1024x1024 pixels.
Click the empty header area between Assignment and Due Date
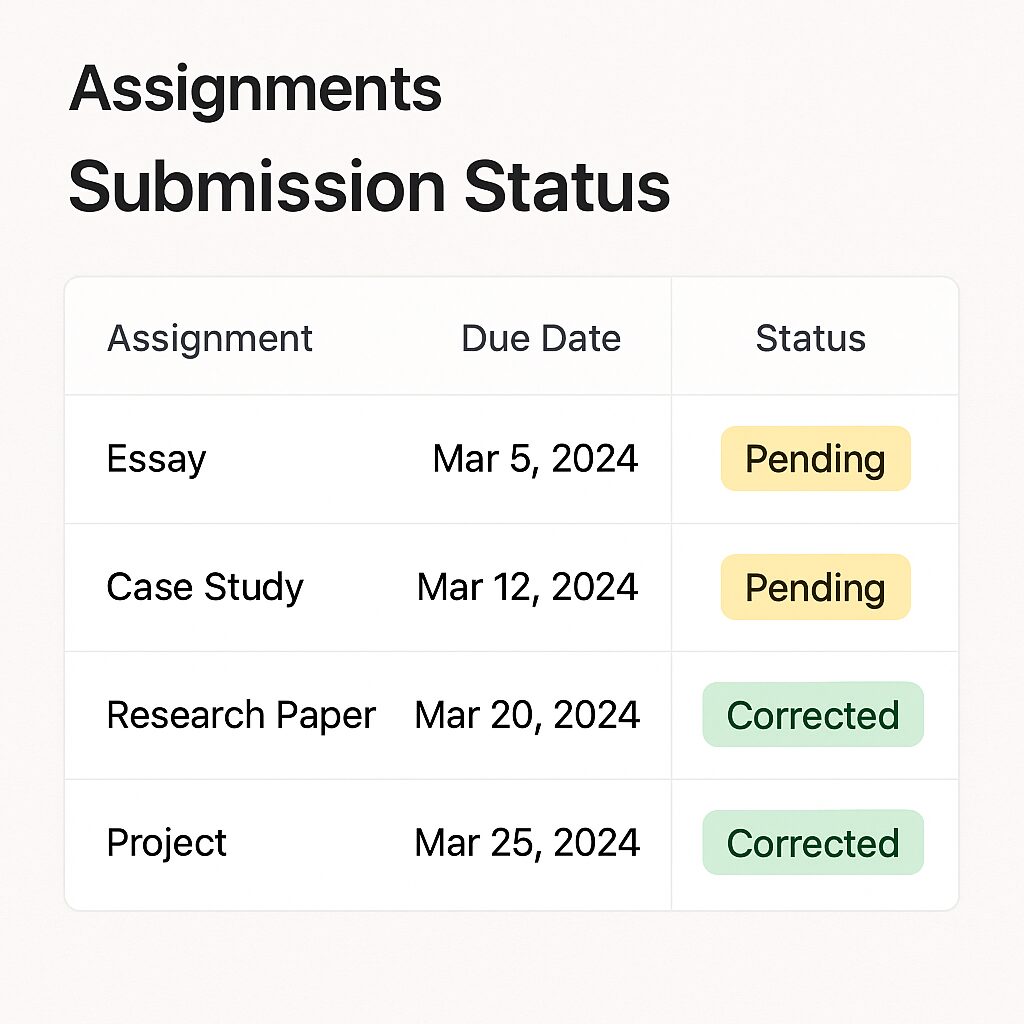click(x=387, y=338)
